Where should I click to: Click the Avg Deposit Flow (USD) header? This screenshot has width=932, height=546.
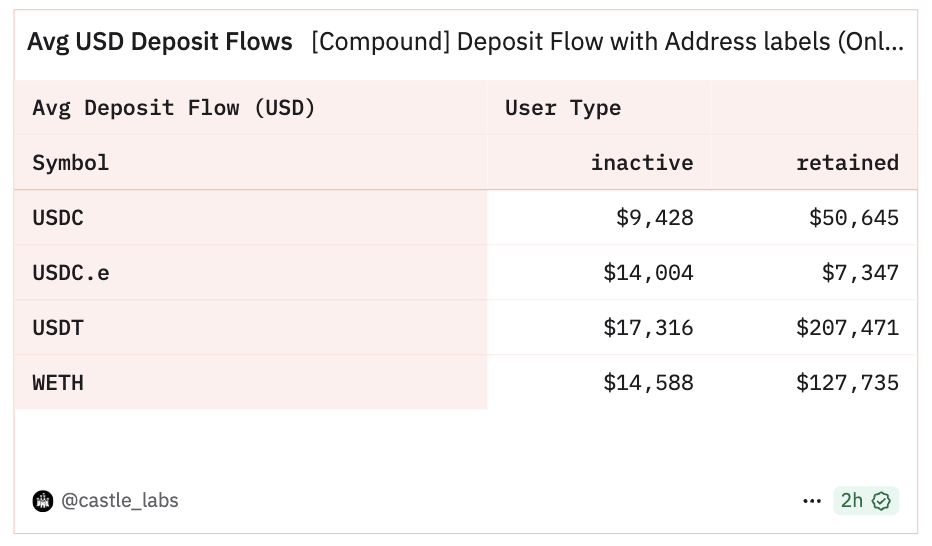[174, 108]
